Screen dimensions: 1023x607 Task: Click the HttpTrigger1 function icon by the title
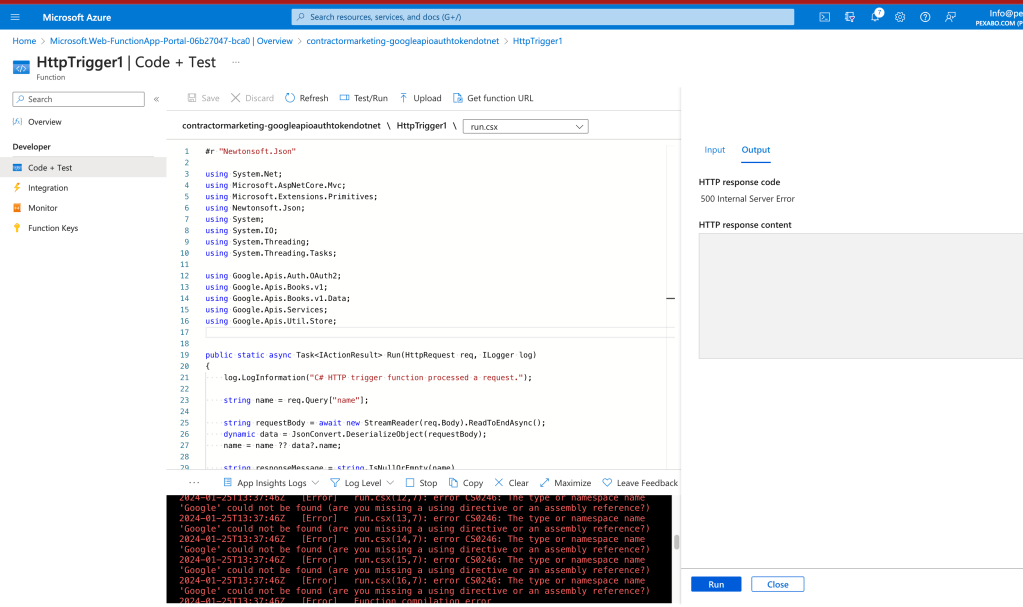point(21,67)
